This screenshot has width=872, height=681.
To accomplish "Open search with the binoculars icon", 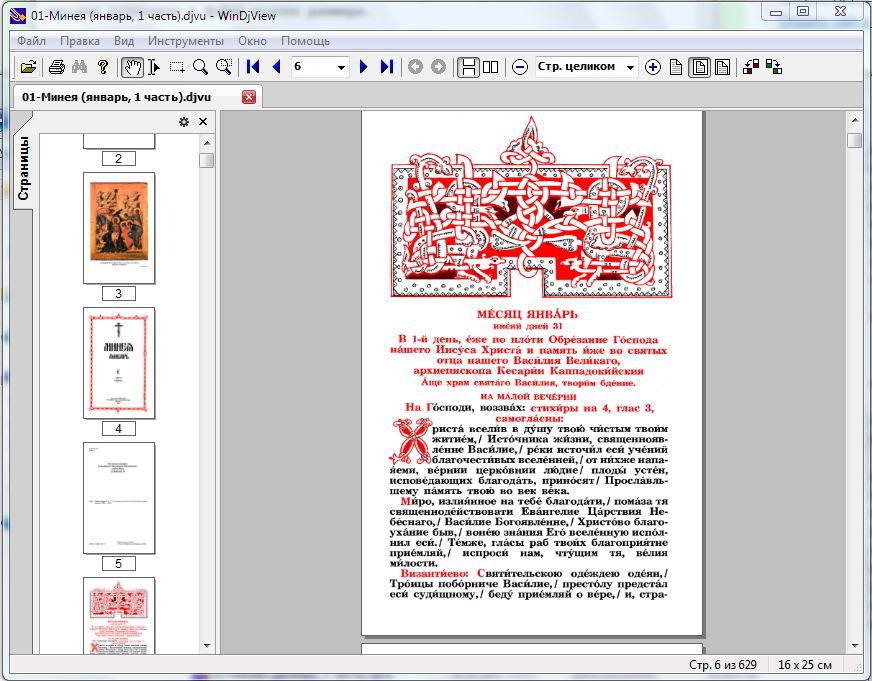I will click(x=80, y=67).
